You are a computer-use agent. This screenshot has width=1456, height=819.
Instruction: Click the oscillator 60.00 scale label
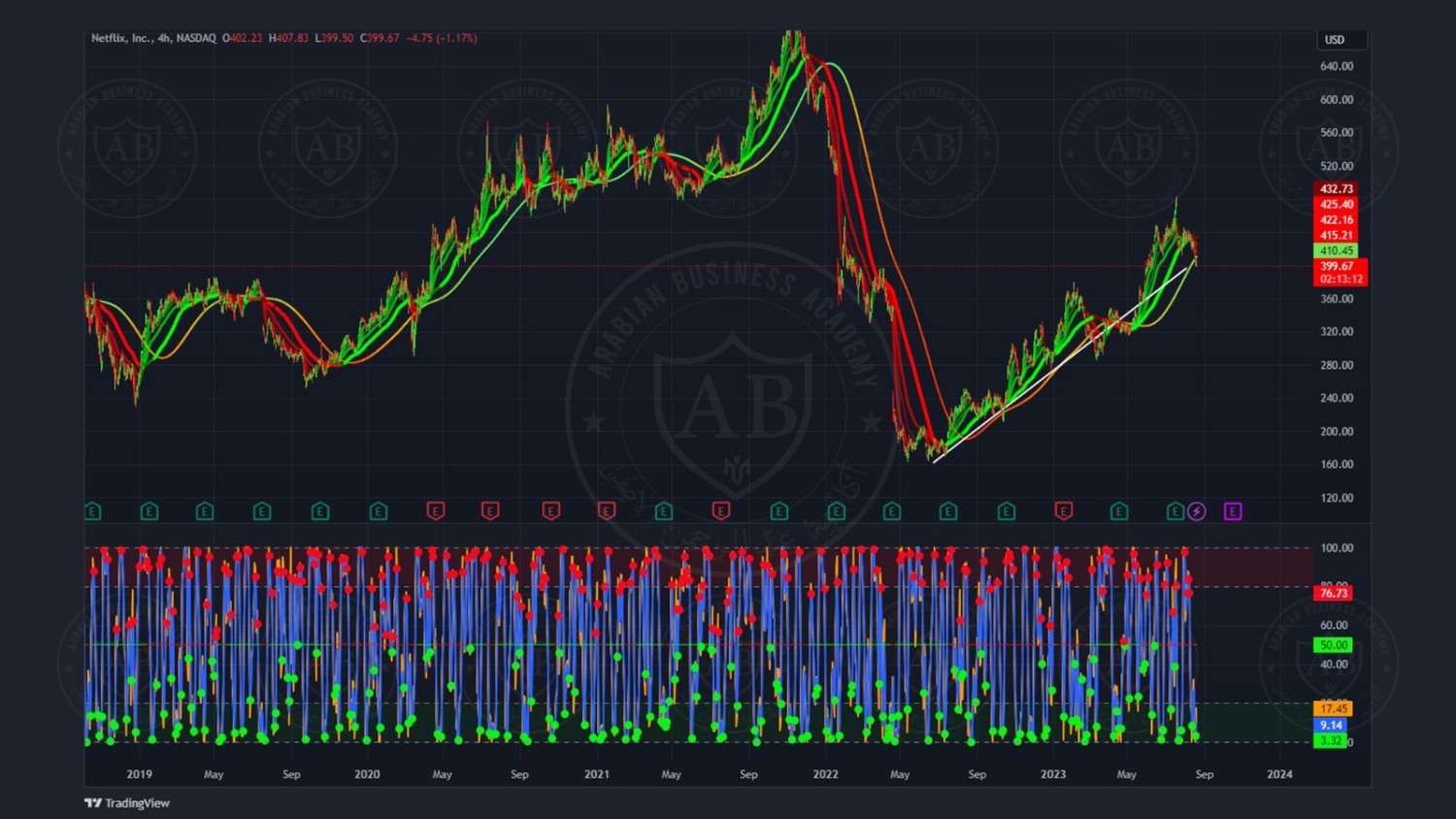coord(1334,626)
